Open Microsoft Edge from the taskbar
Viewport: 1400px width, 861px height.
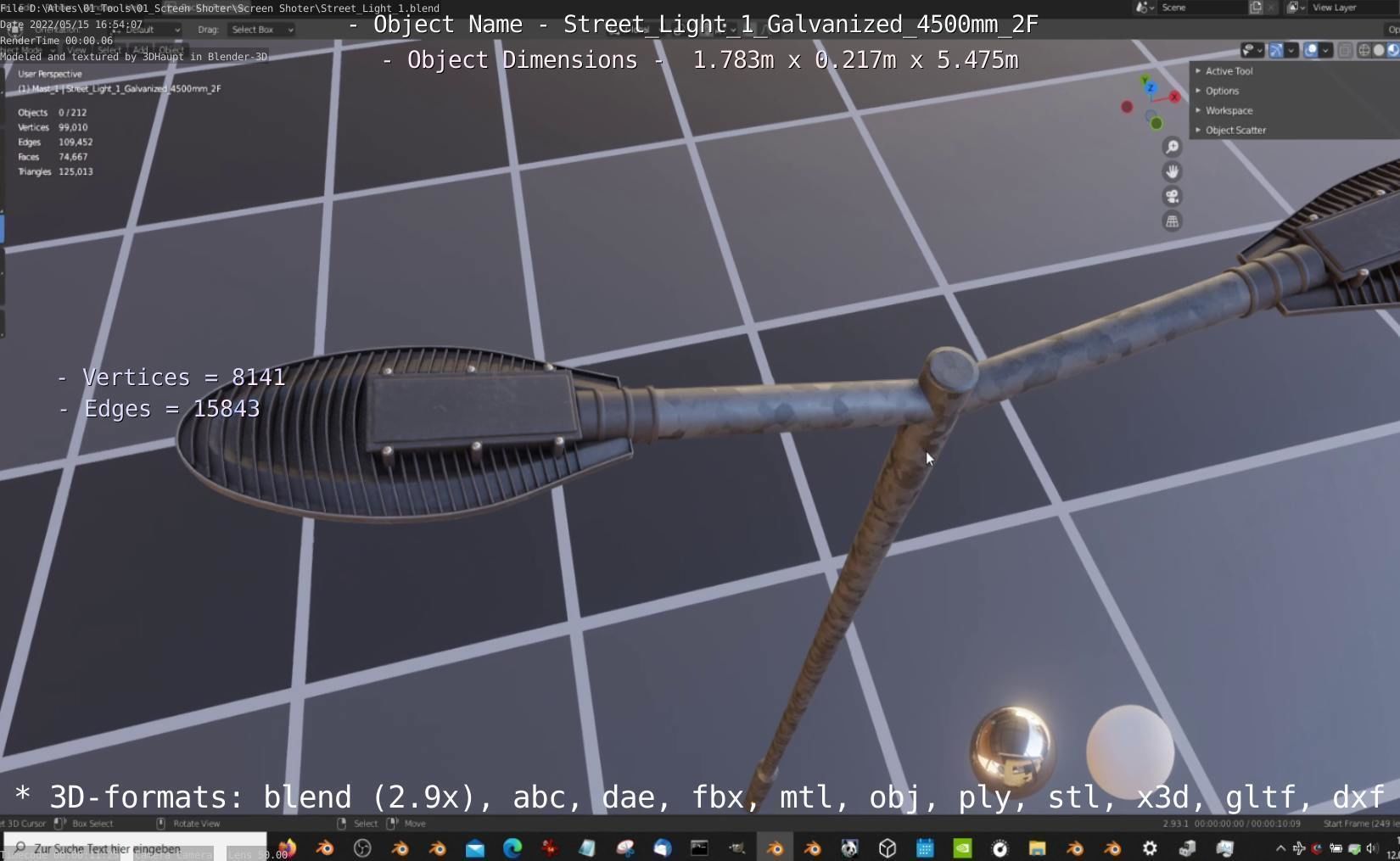[512, 847]
